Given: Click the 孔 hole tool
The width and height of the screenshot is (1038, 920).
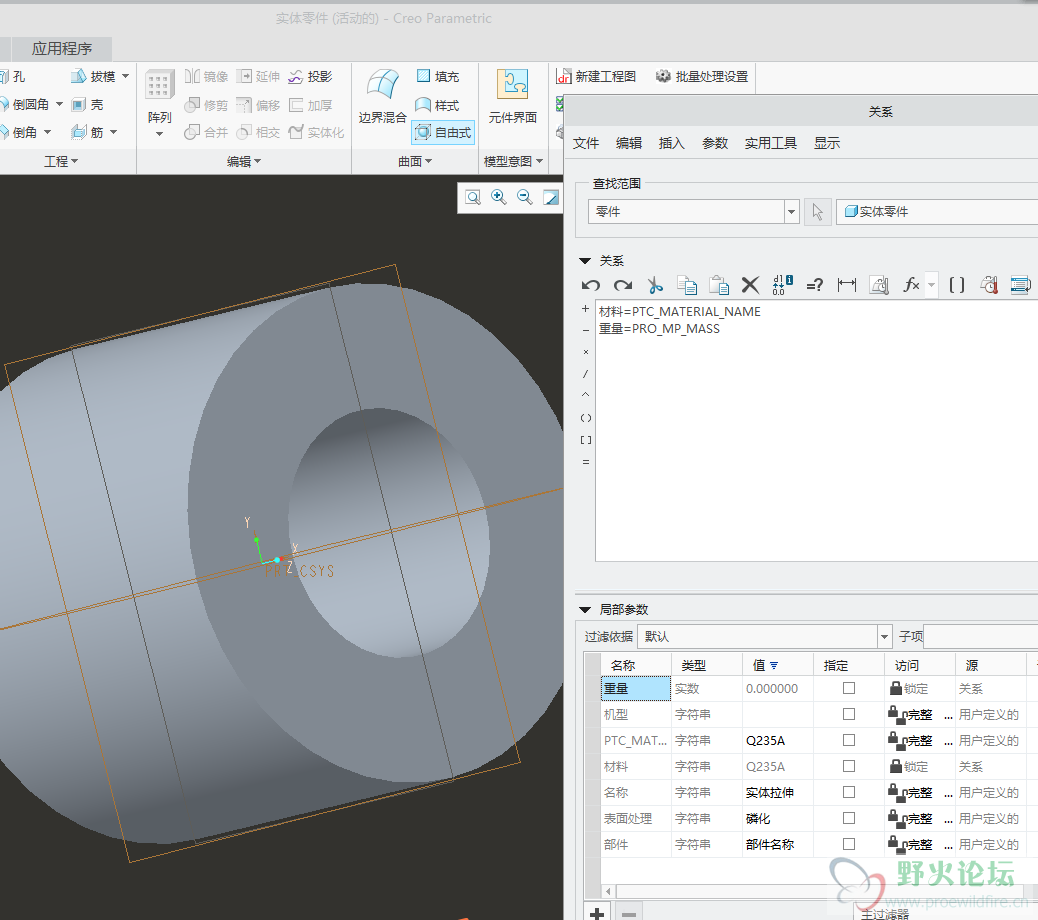Looking at the screenshot, I should point(13,77).
